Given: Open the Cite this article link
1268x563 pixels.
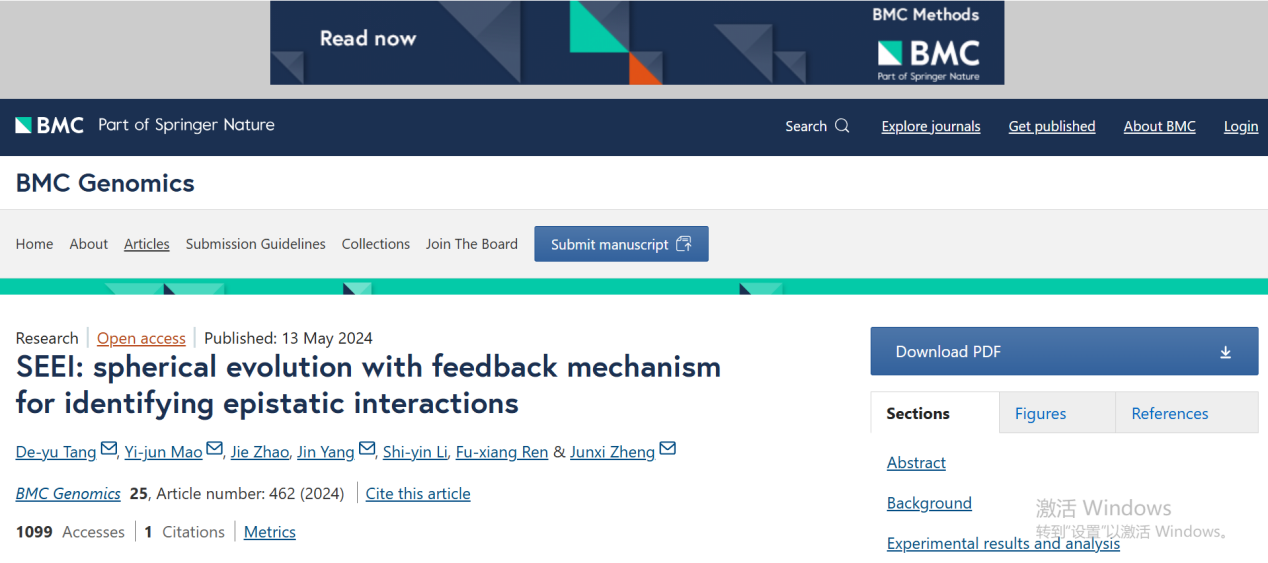Looking at the screenshot, I should point(417,493).
